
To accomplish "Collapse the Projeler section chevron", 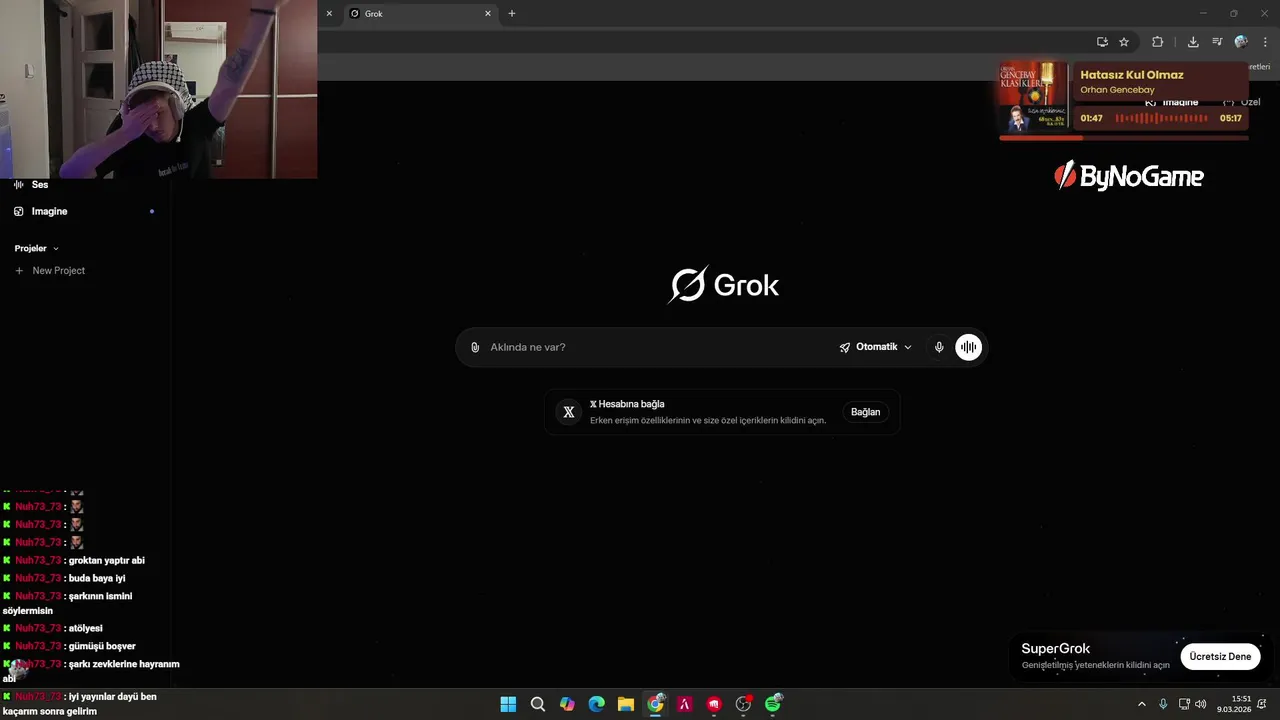I will pos(56,248).
